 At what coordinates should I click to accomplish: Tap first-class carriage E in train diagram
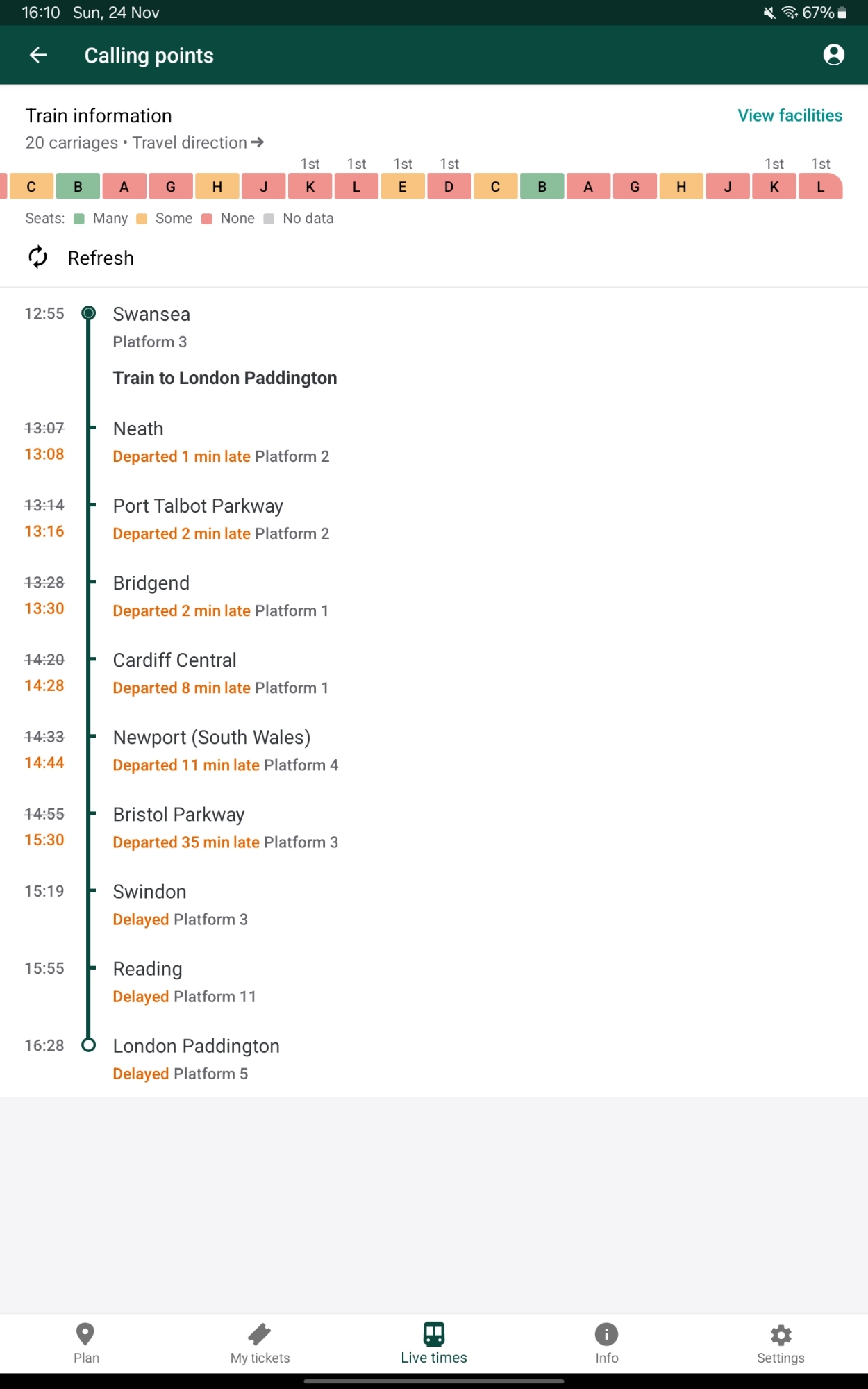tap(403, 186)
